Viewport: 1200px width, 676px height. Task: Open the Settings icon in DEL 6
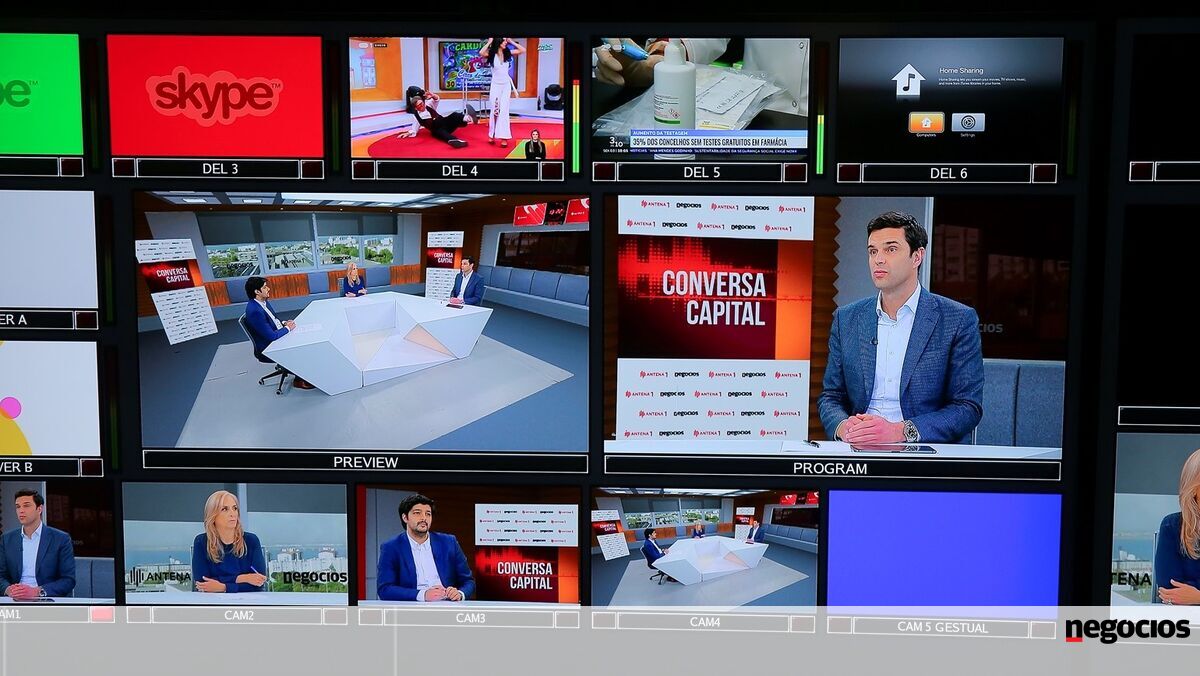click(967, 123)
